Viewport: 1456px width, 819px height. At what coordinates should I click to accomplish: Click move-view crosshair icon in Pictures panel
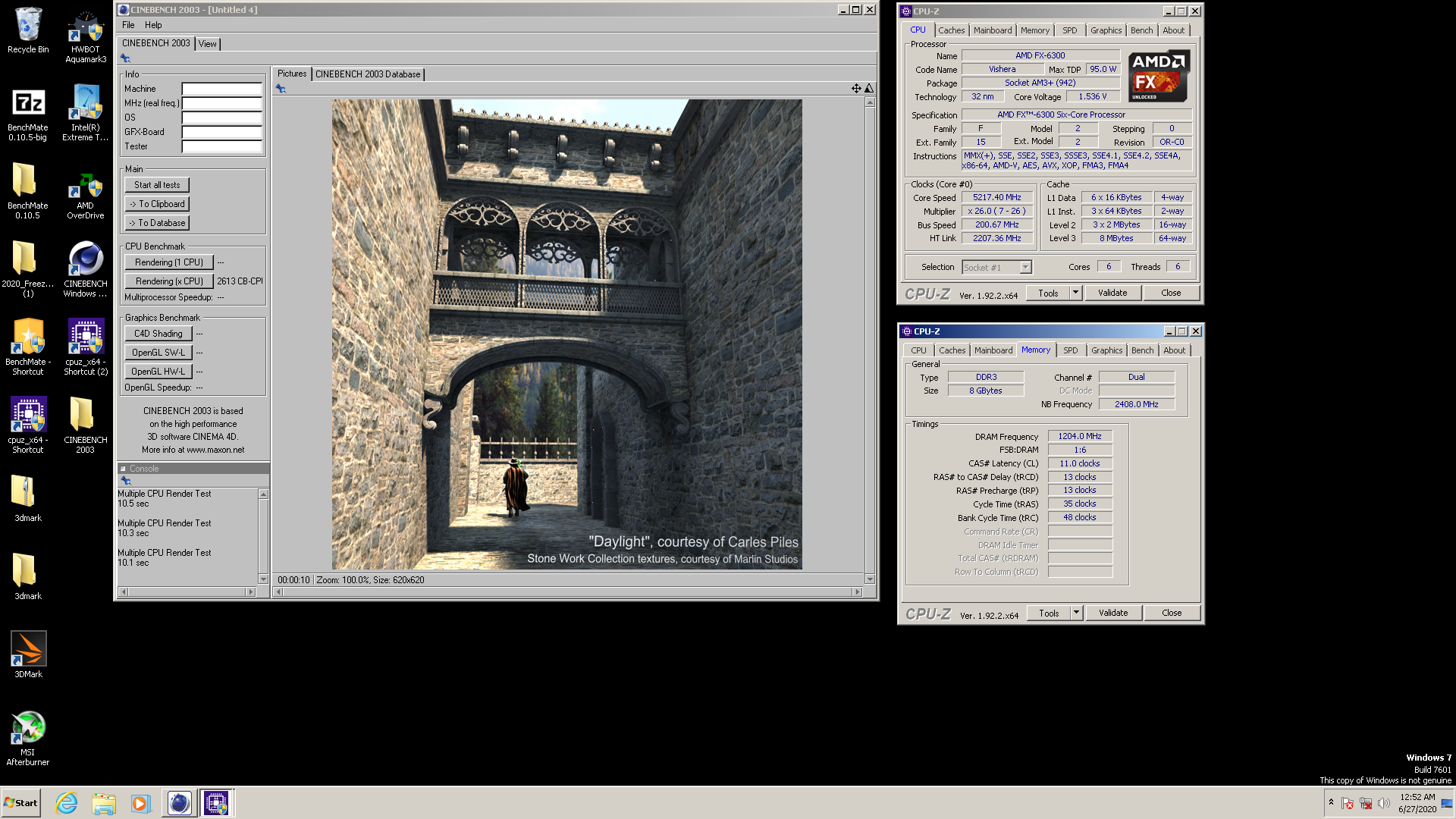(x=856, y=89)
